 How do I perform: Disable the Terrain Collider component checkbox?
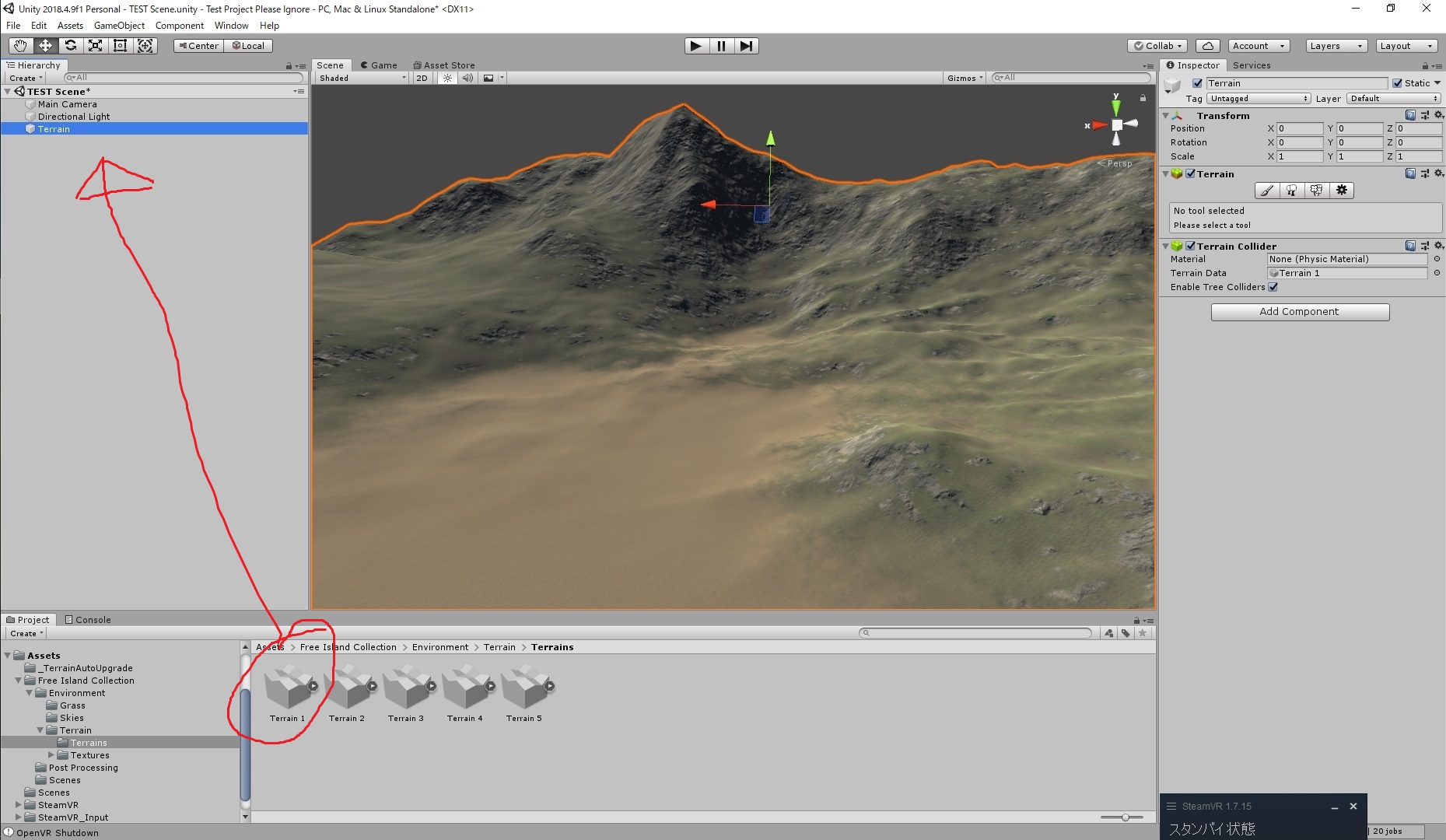(1190, 246)
